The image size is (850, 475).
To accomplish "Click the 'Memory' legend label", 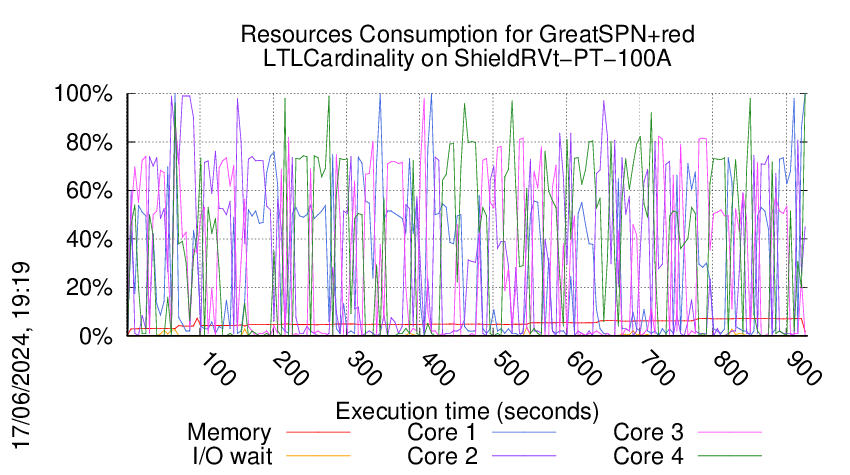I will click(229, 433).
